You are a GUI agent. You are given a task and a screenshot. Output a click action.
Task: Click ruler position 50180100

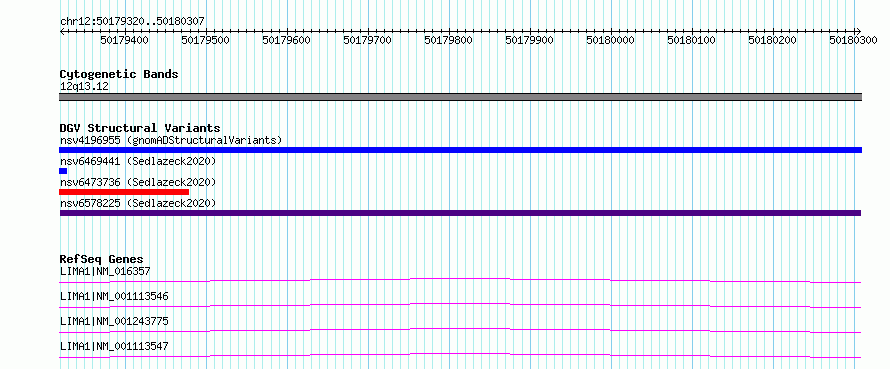click(692, 40)
